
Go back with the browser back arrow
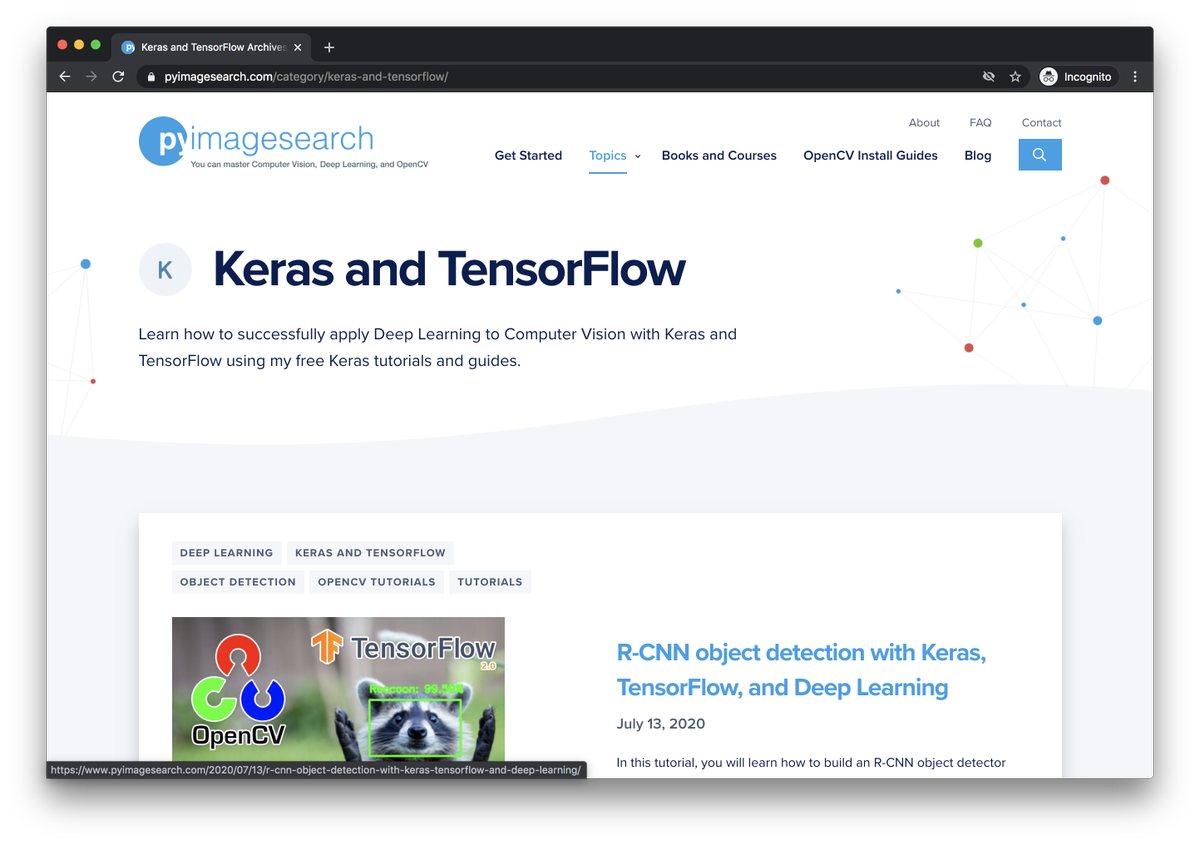tap(65, 77)
